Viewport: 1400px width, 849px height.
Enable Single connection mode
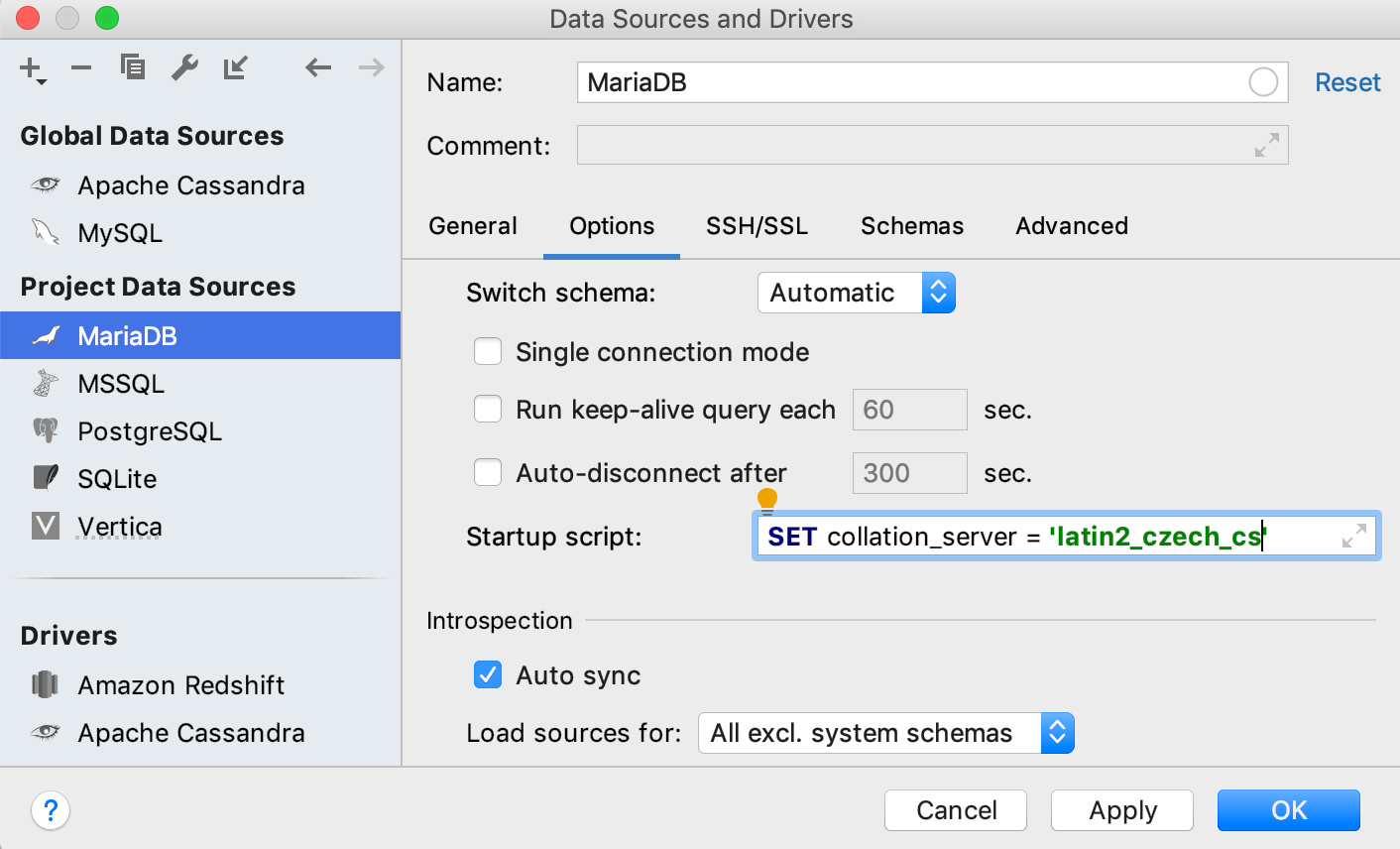coord(488,352)
